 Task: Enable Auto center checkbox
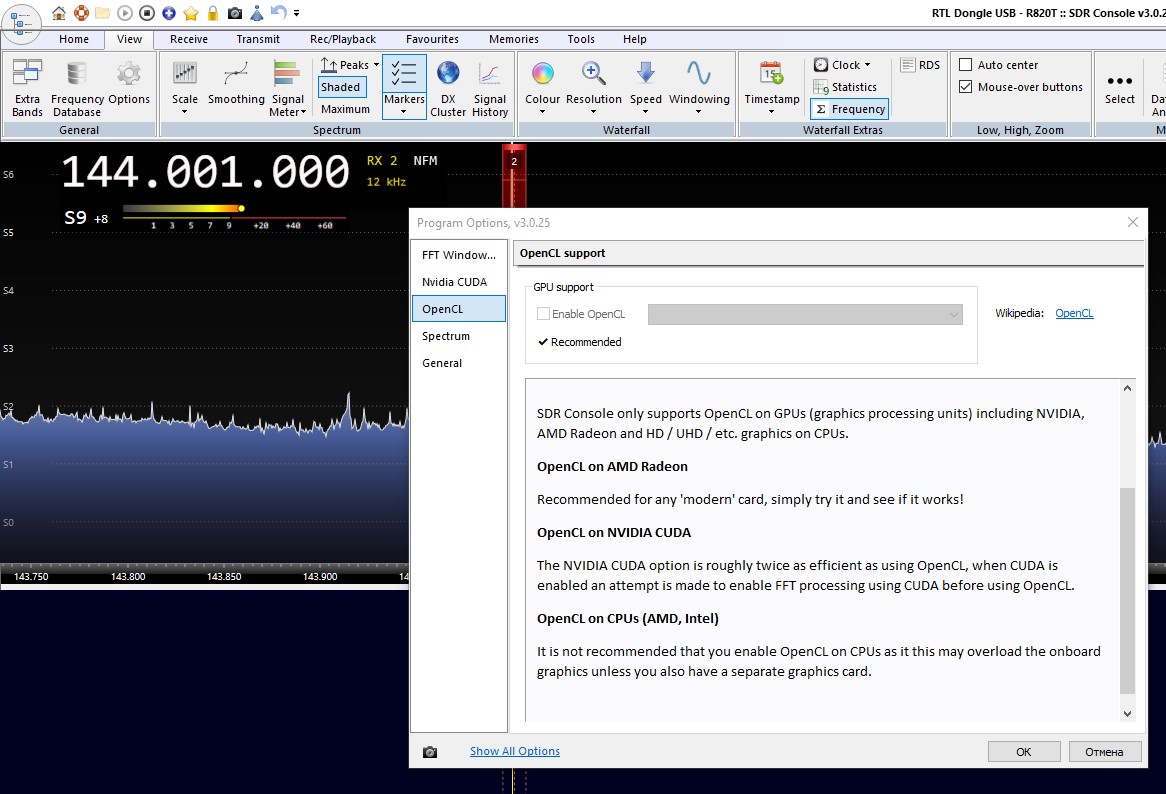pos(965,65)
